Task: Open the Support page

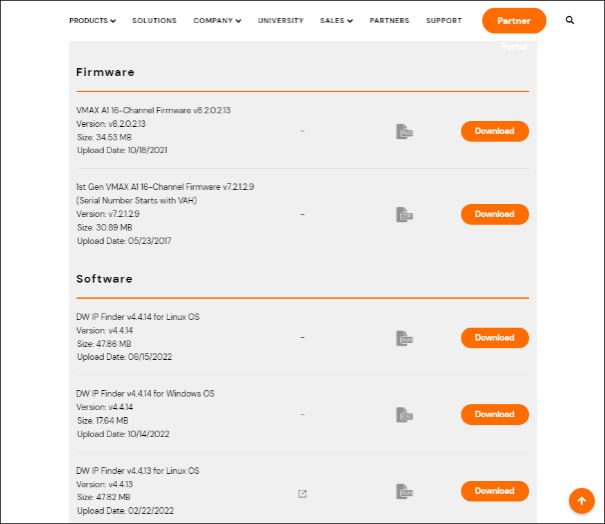Action: pyautogui.click(x=444, y=20)
